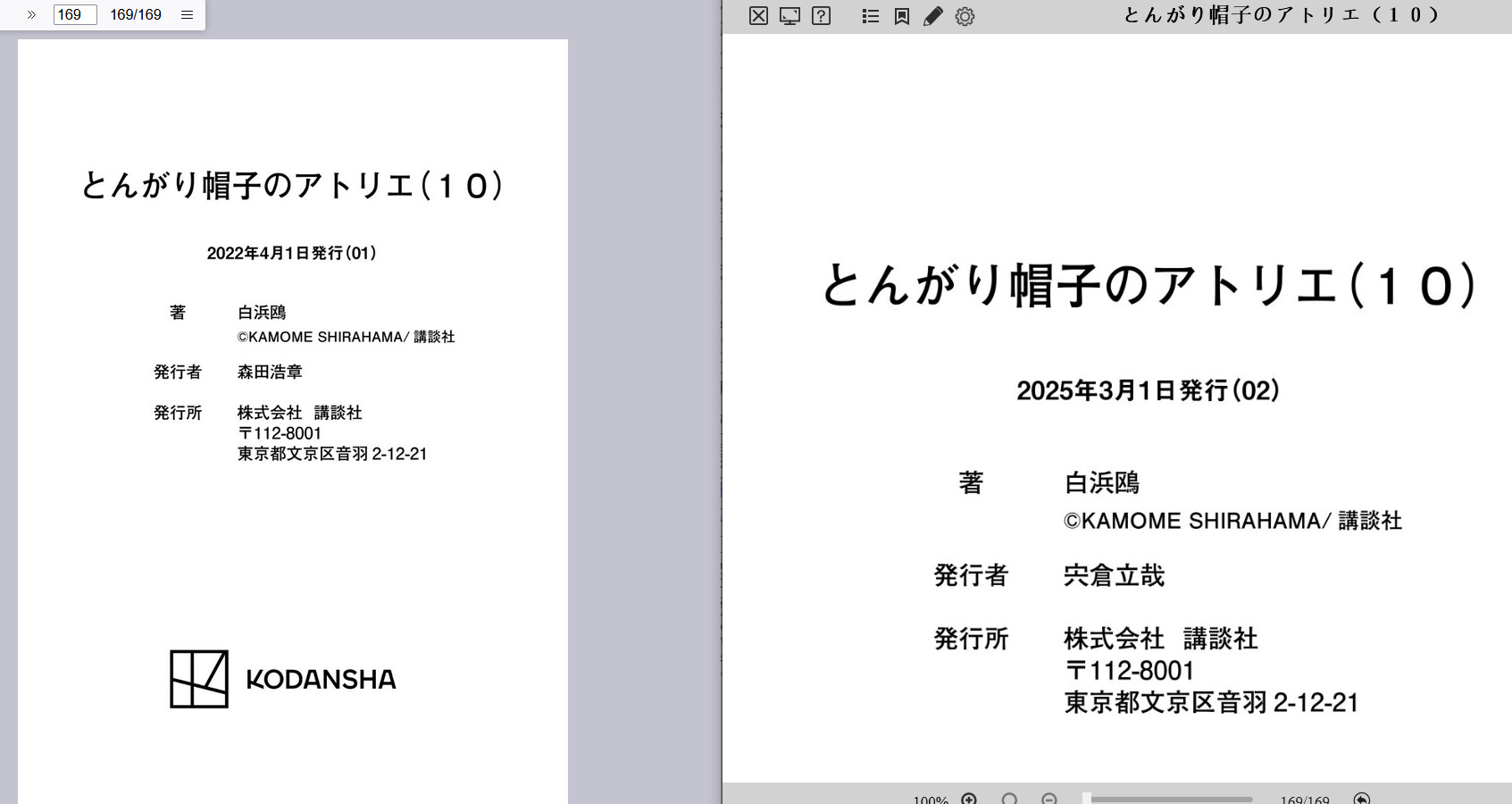Click the 2025年3月1日発行(02) text
Viewport: 1512px width, 804px height.
[1149, 390]
